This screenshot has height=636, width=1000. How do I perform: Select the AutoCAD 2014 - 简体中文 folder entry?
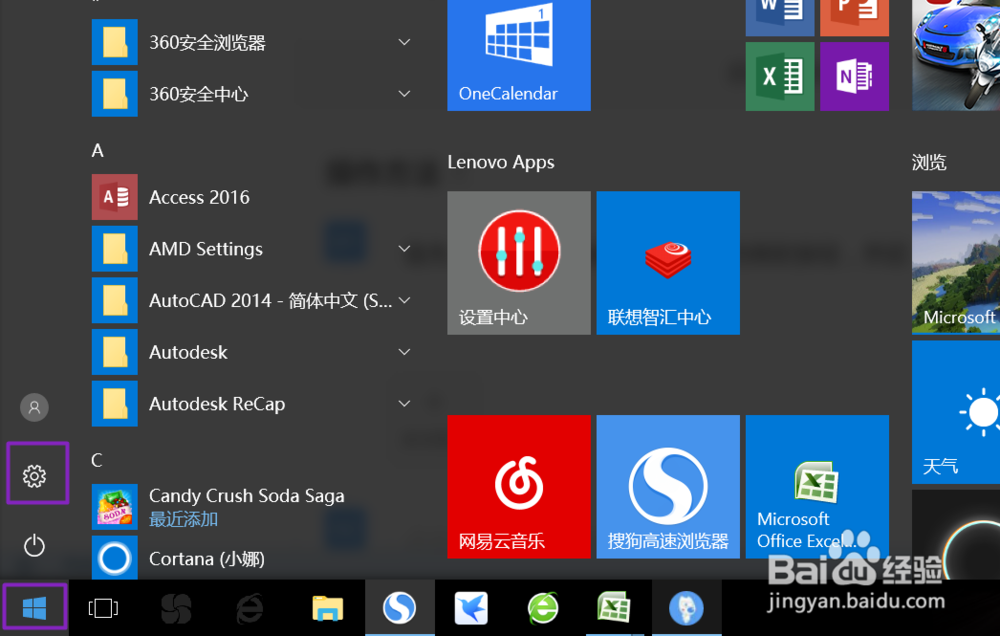pyautogui.click(x=253, y=300)
